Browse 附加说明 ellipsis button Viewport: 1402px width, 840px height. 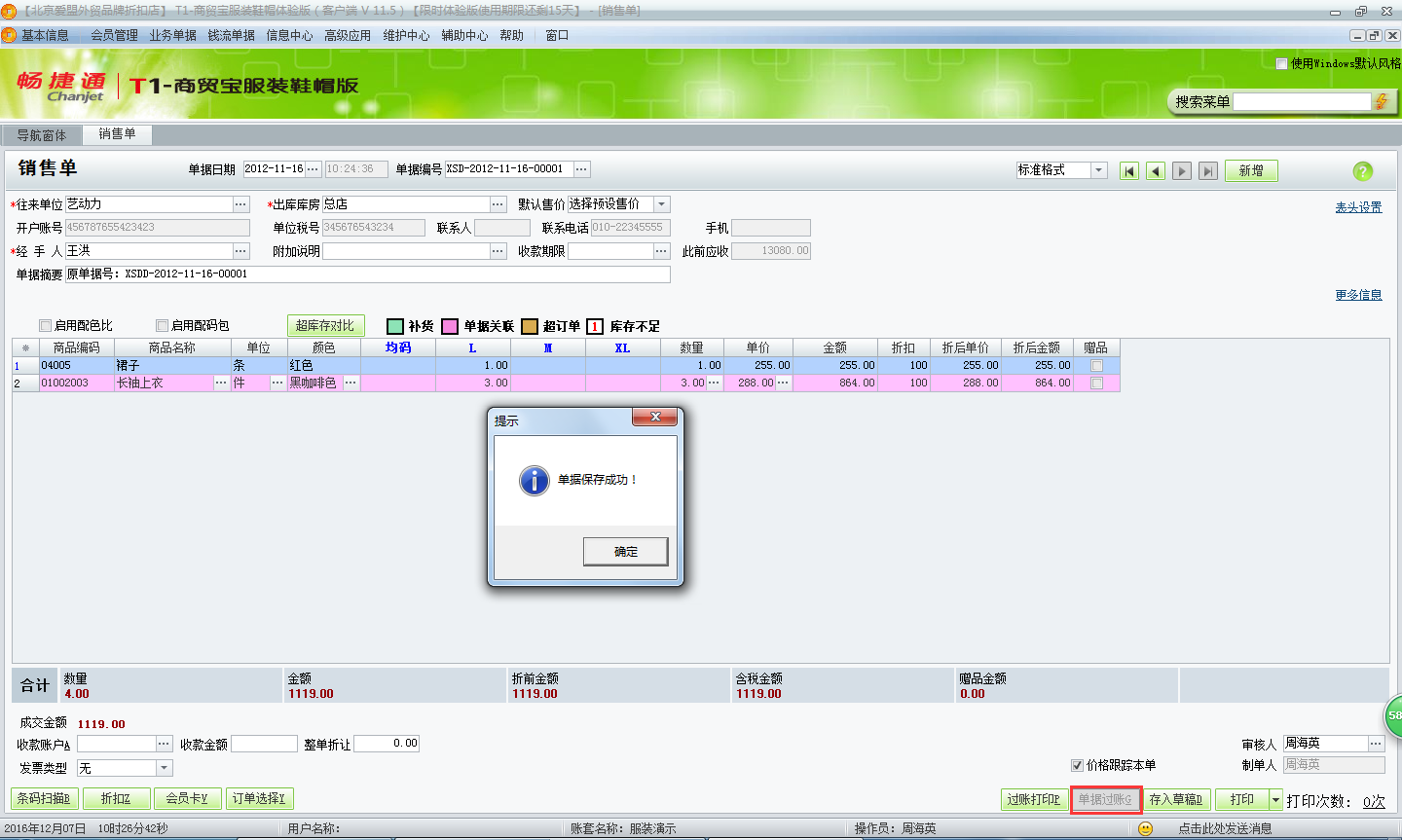pyautogui.click(x=498, y=251)
